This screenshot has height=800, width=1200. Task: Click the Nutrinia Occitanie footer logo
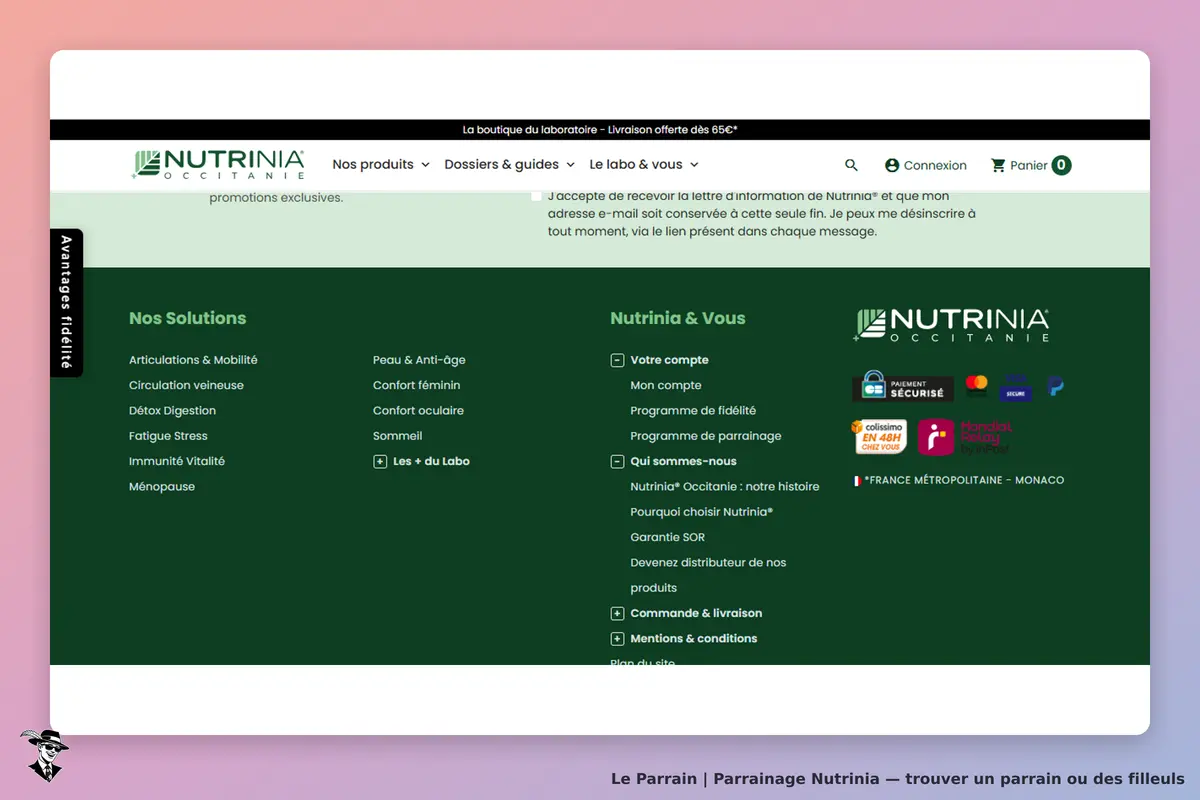click(951, 325)
